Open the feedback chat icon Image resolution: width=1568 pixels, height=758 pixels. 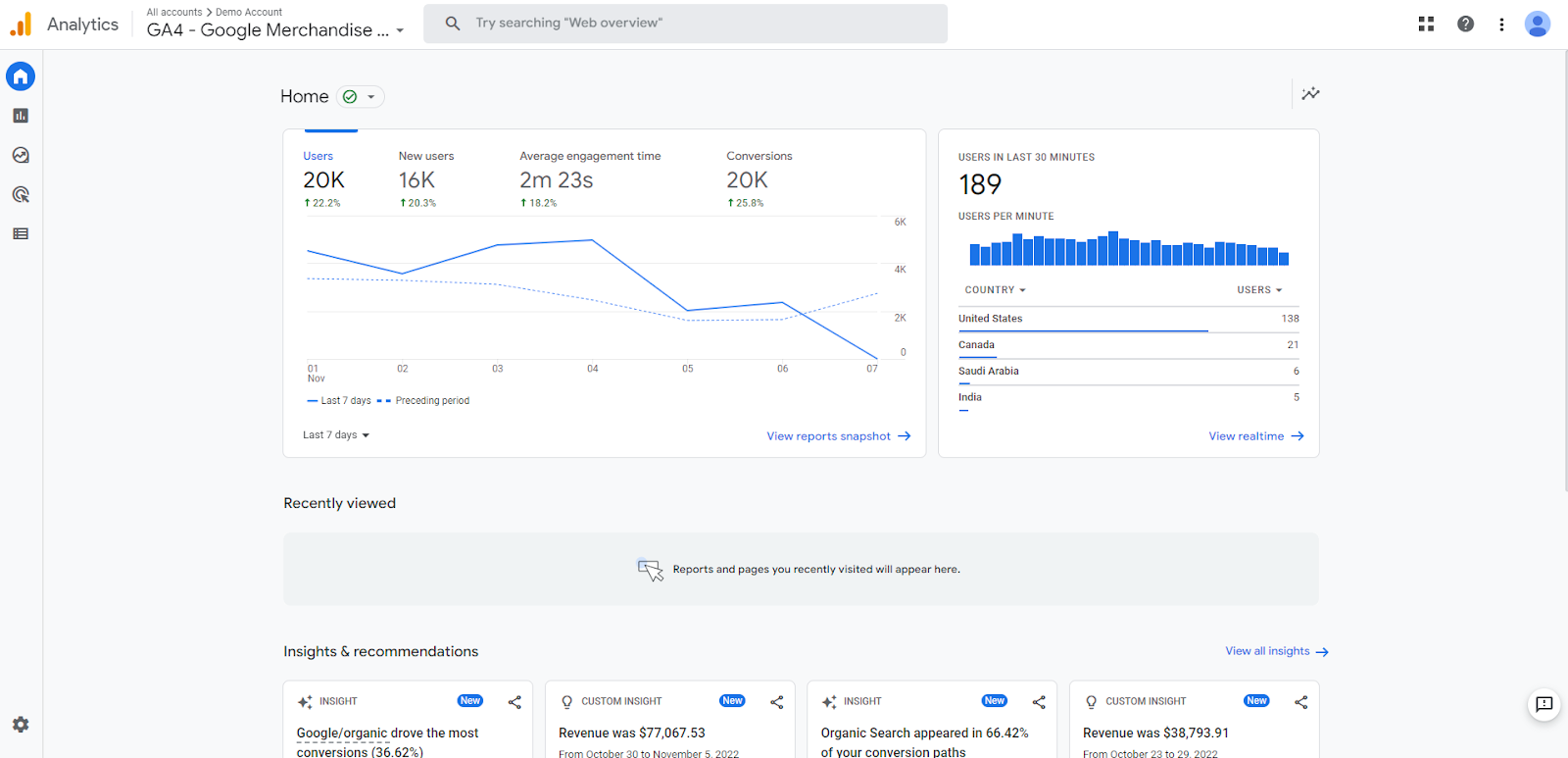click(x=1543, y=704)
